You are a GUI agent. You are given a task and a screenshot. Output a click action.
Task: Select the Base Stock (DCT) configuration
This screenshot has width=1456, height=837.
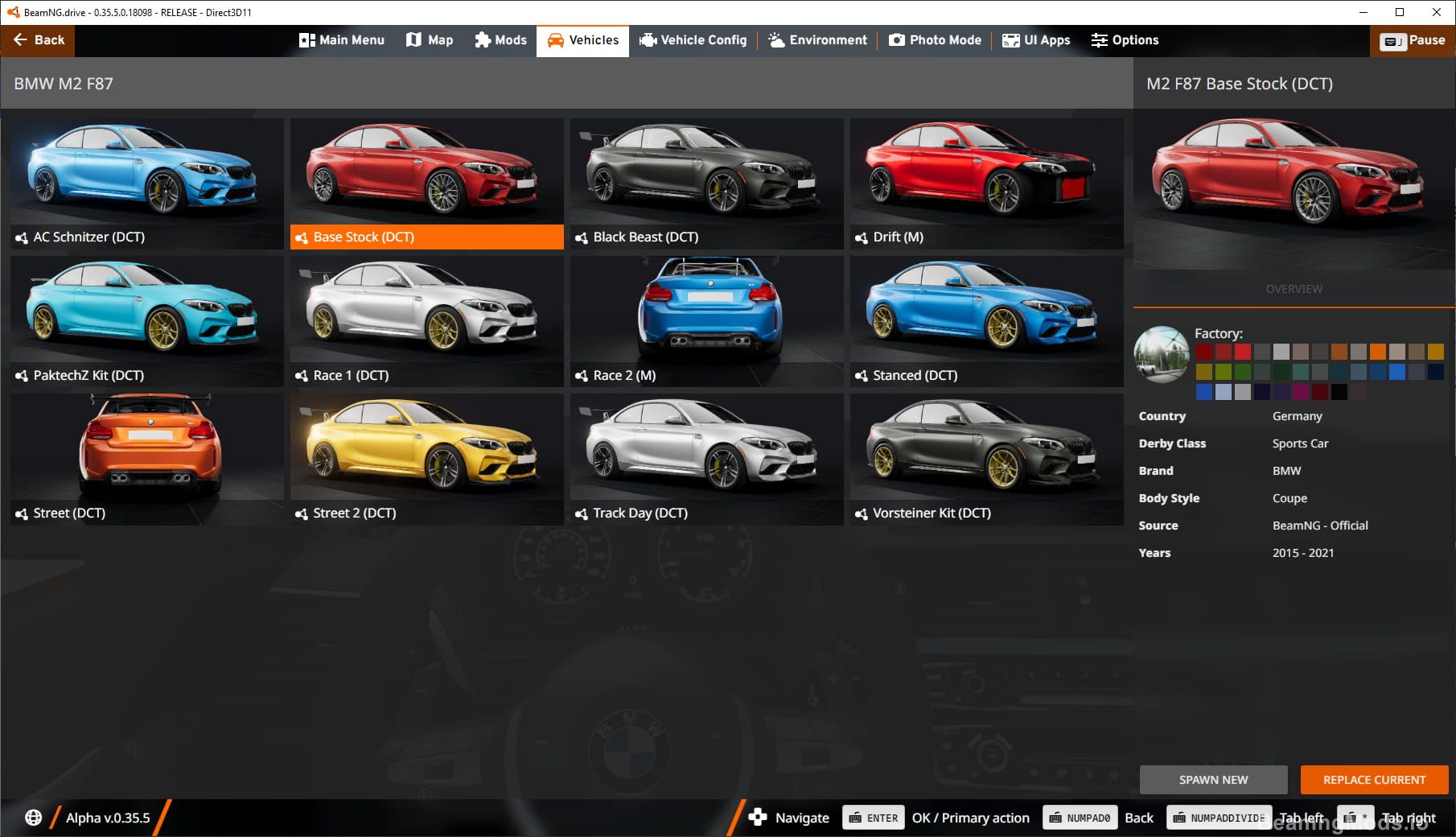point(426,183)
